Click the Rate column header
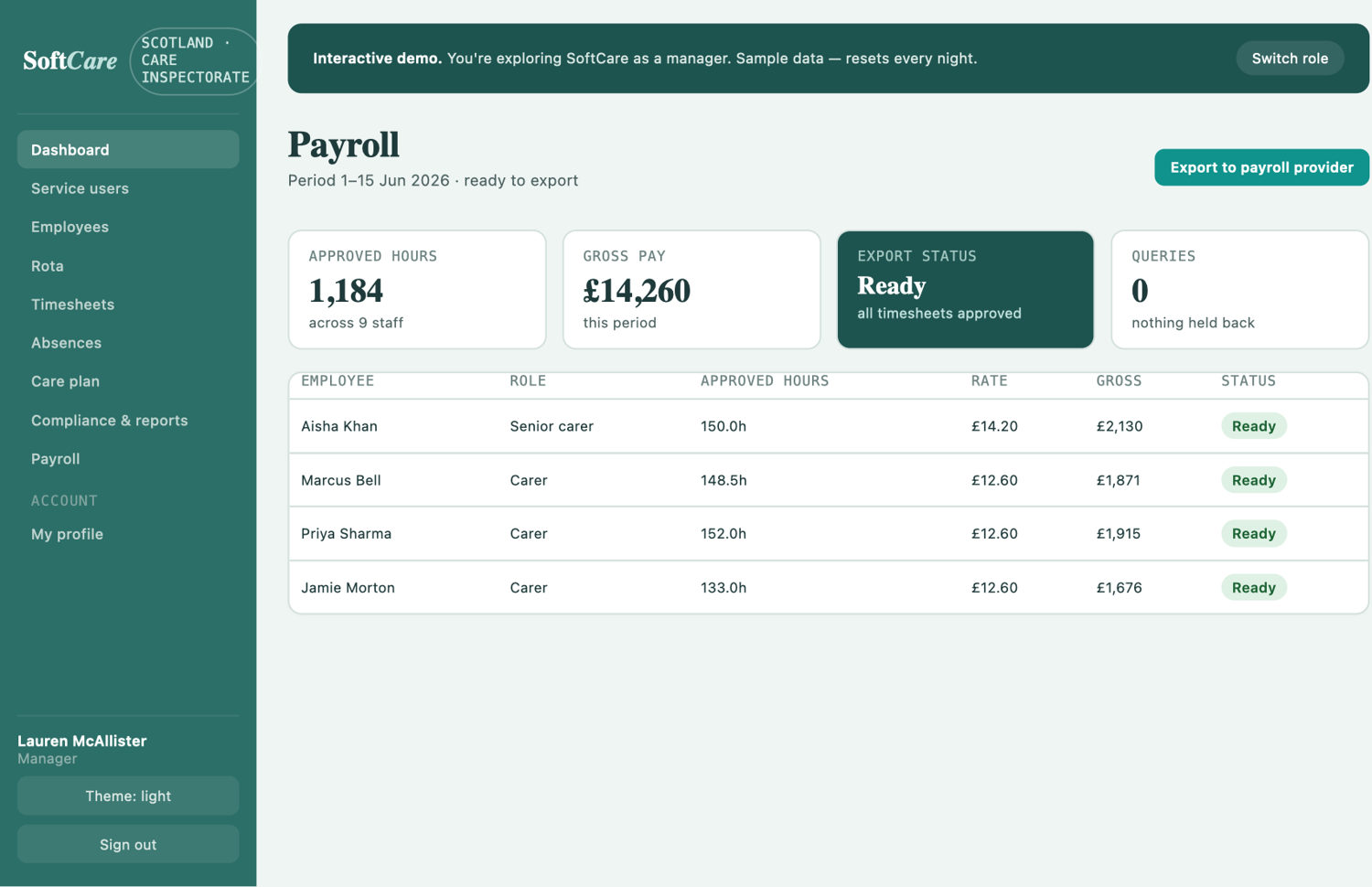The width and height of the screenshot is (1372, 887). [x=989, y=381]
